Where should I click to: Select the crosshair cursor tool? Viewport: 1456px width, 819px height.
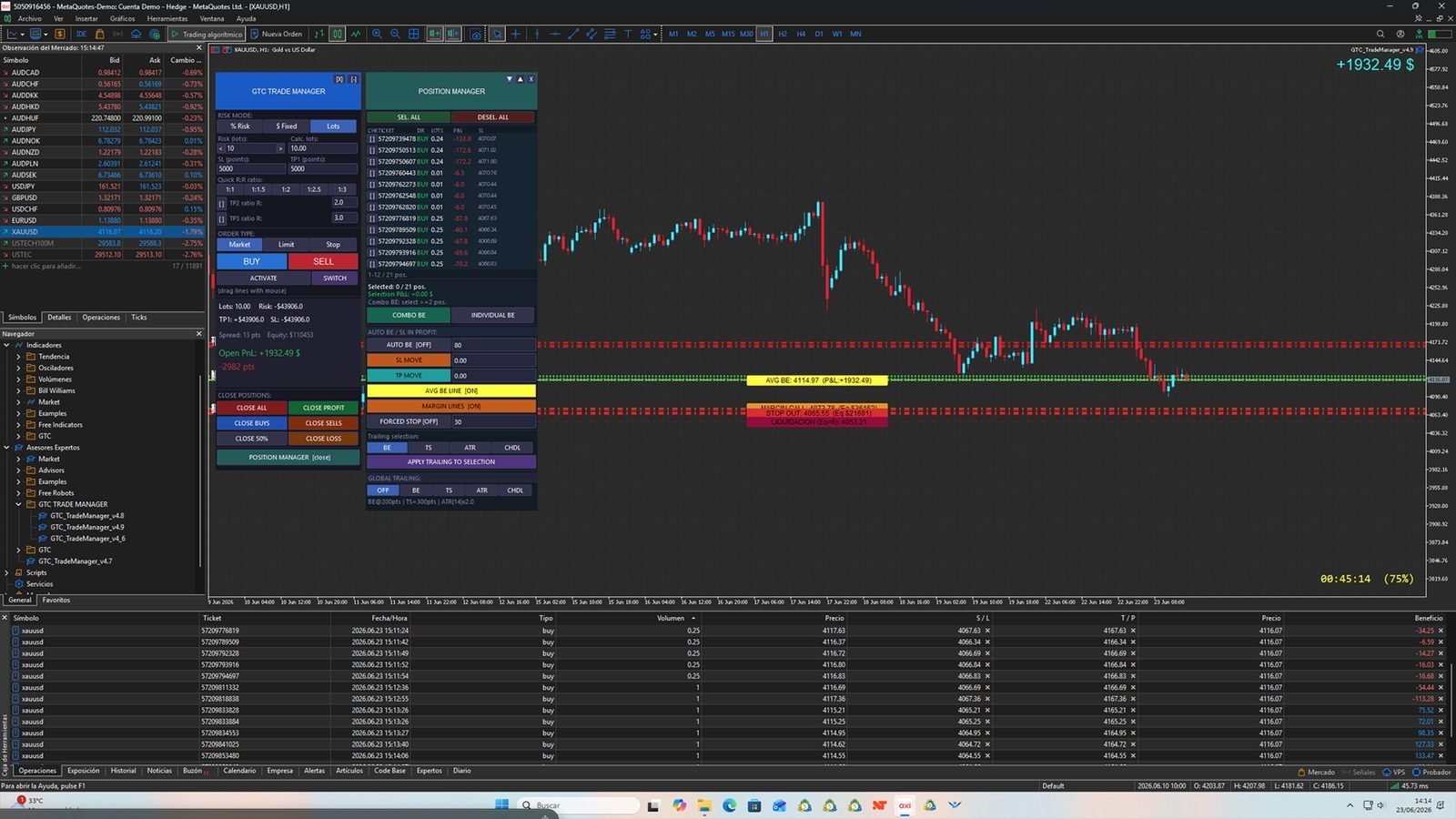point(515,34)
